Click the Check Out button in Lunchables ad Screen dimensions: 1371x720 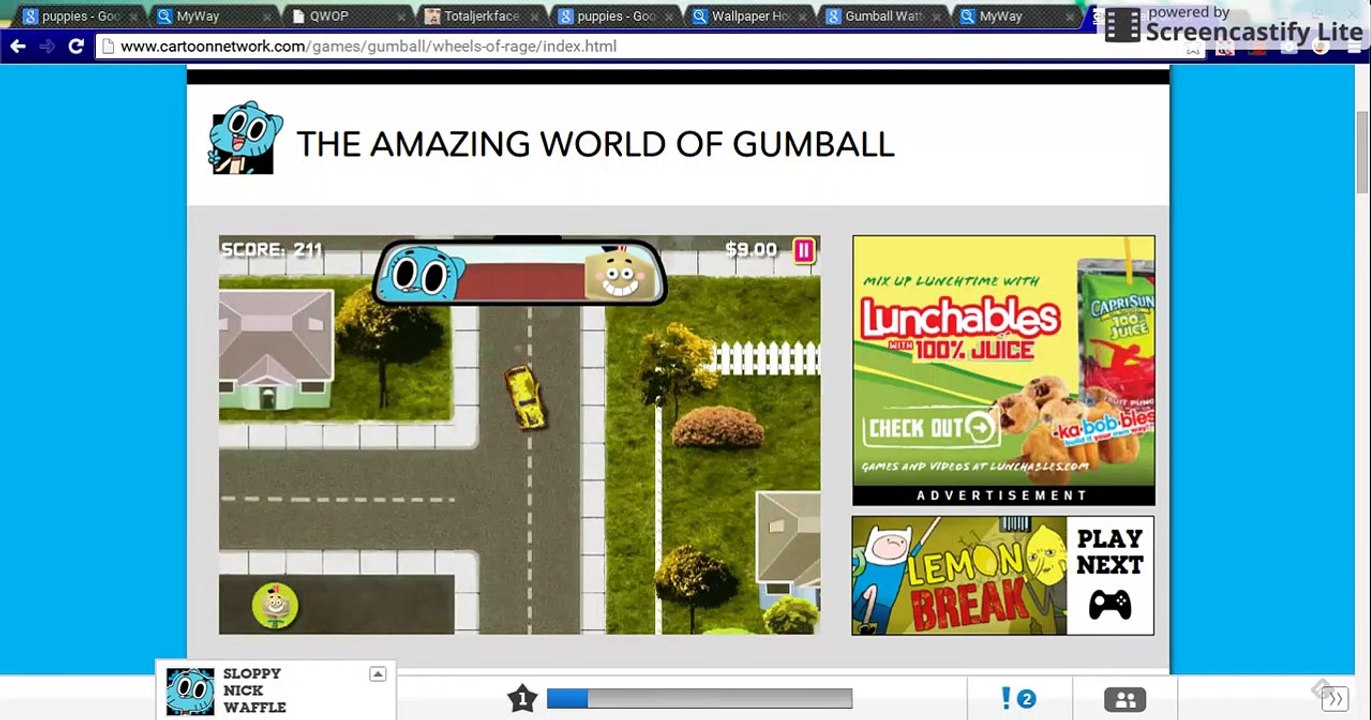(x=933, y=429)
